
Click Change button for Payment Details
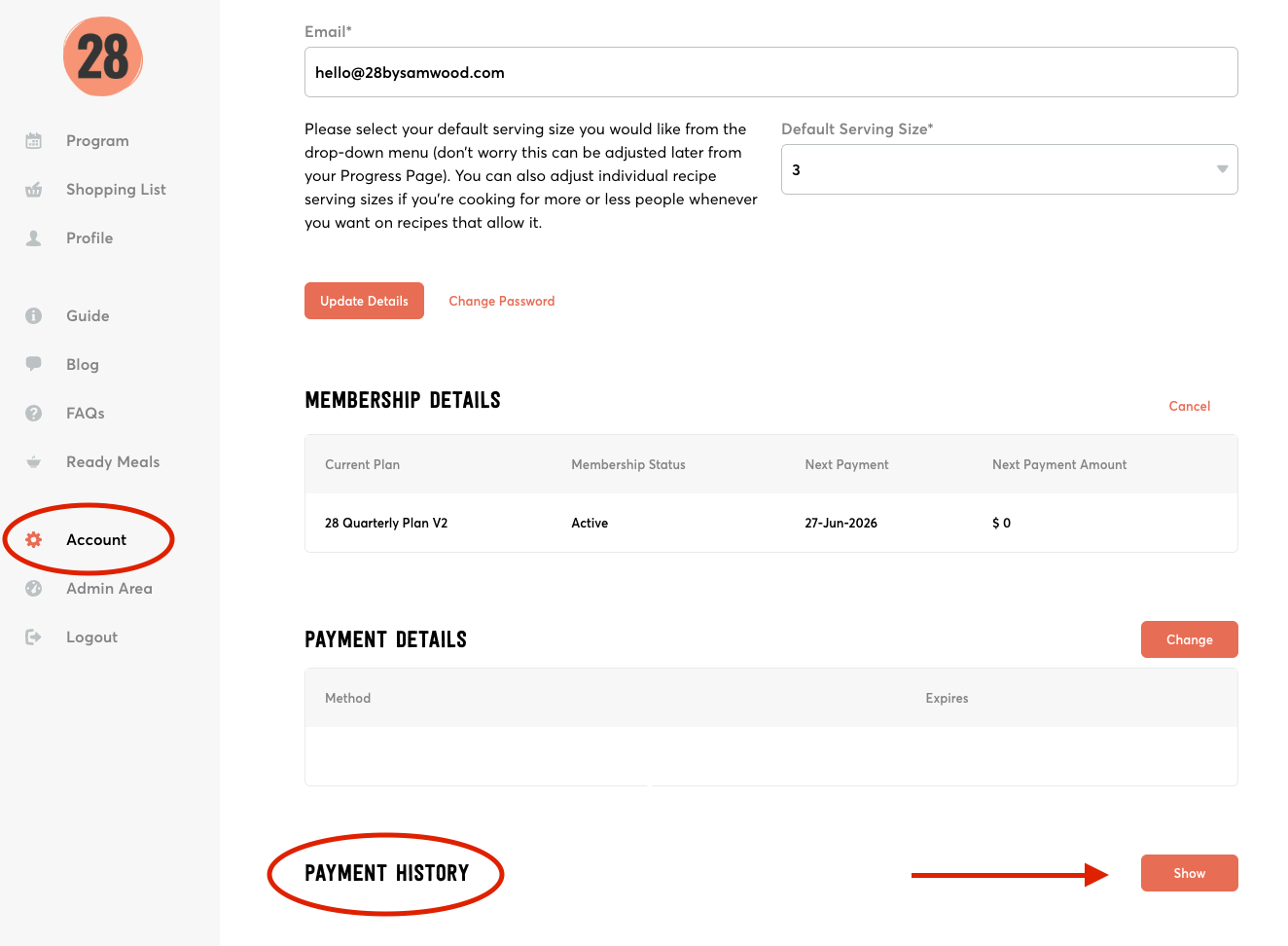(x=1189, y=639)
